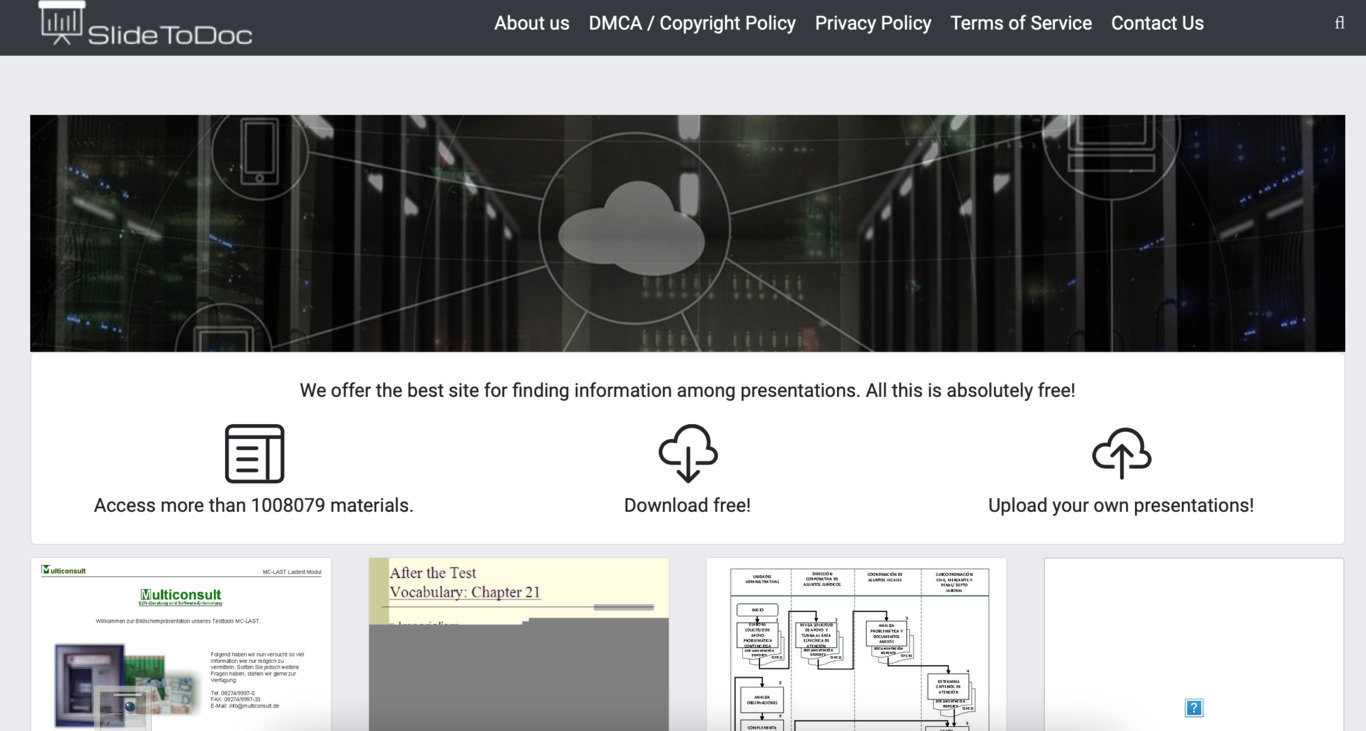Go to Privacy Policy
Image resolution: width=1366 pixels, height=731 pixels.
click(873, 23)
